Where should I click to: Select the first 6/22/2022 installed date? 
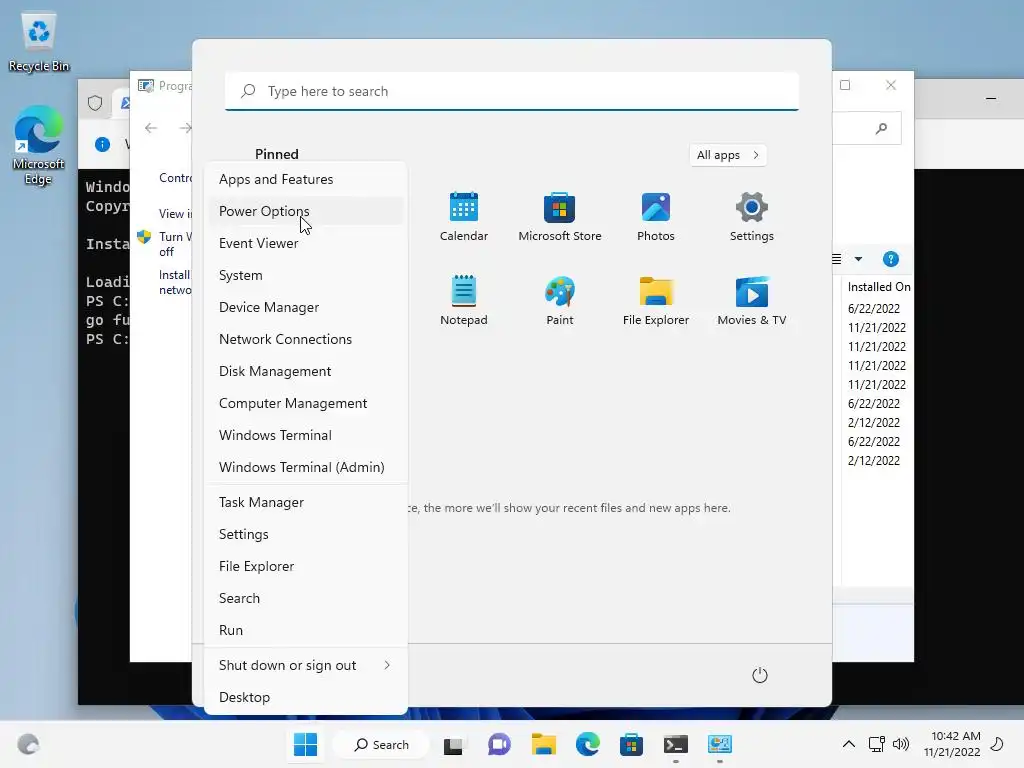pyautogui.click(x=874, y=309)
